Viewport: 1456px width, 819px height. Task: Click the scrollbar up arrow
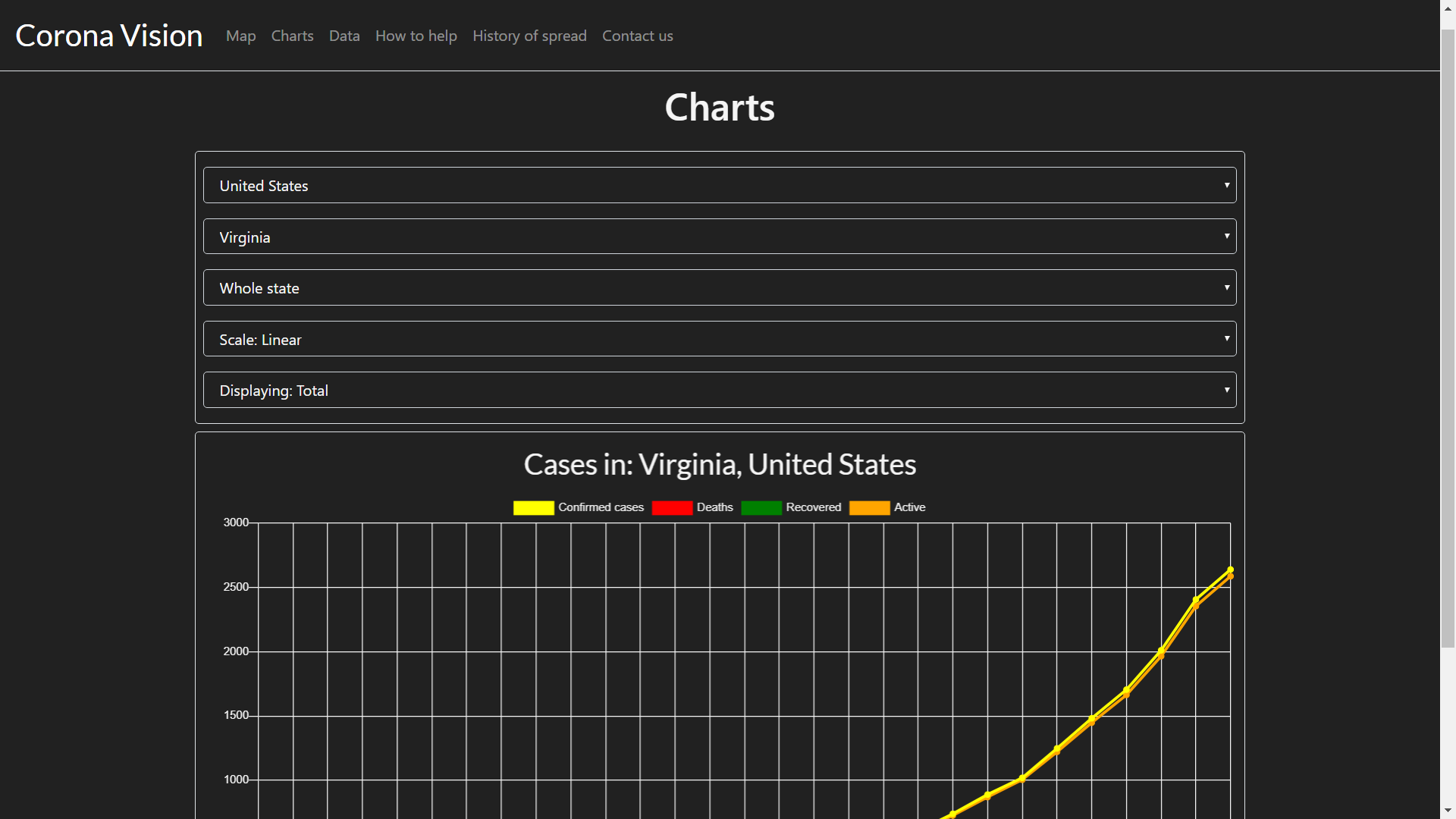[x=1448, y=7]
